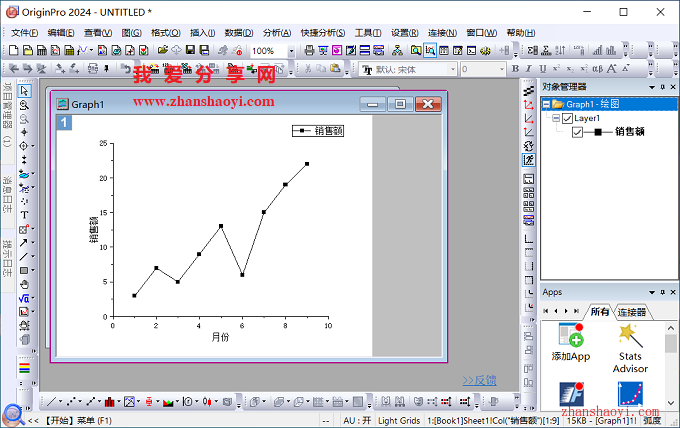The width and height of the screenshot is (680, 428).
Task: Click the 销售额 legend in the graph
Action: point(318,131)
